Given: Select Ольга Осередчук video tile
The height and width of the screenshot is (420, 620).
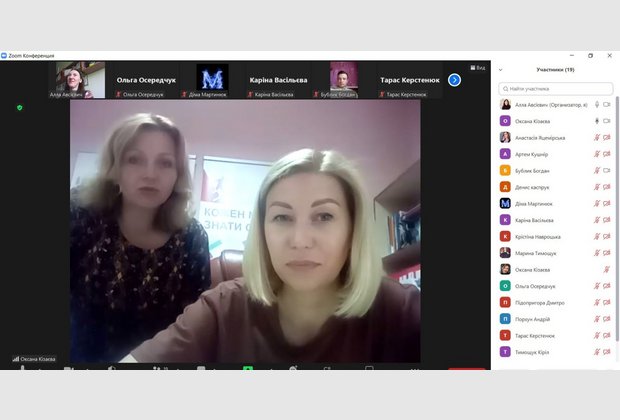Looking at the screenshot, I should 146,80.
